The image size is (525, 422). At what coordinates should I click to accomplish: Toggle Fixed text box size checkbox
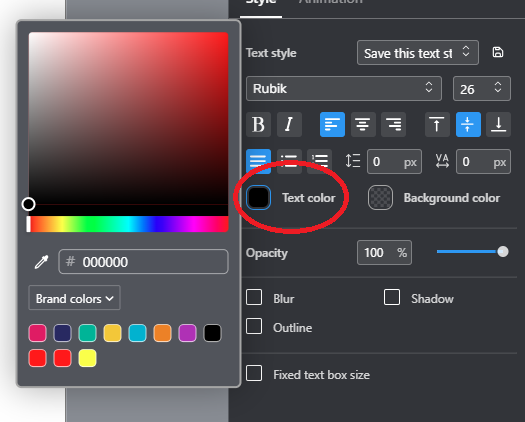point(254,373)
